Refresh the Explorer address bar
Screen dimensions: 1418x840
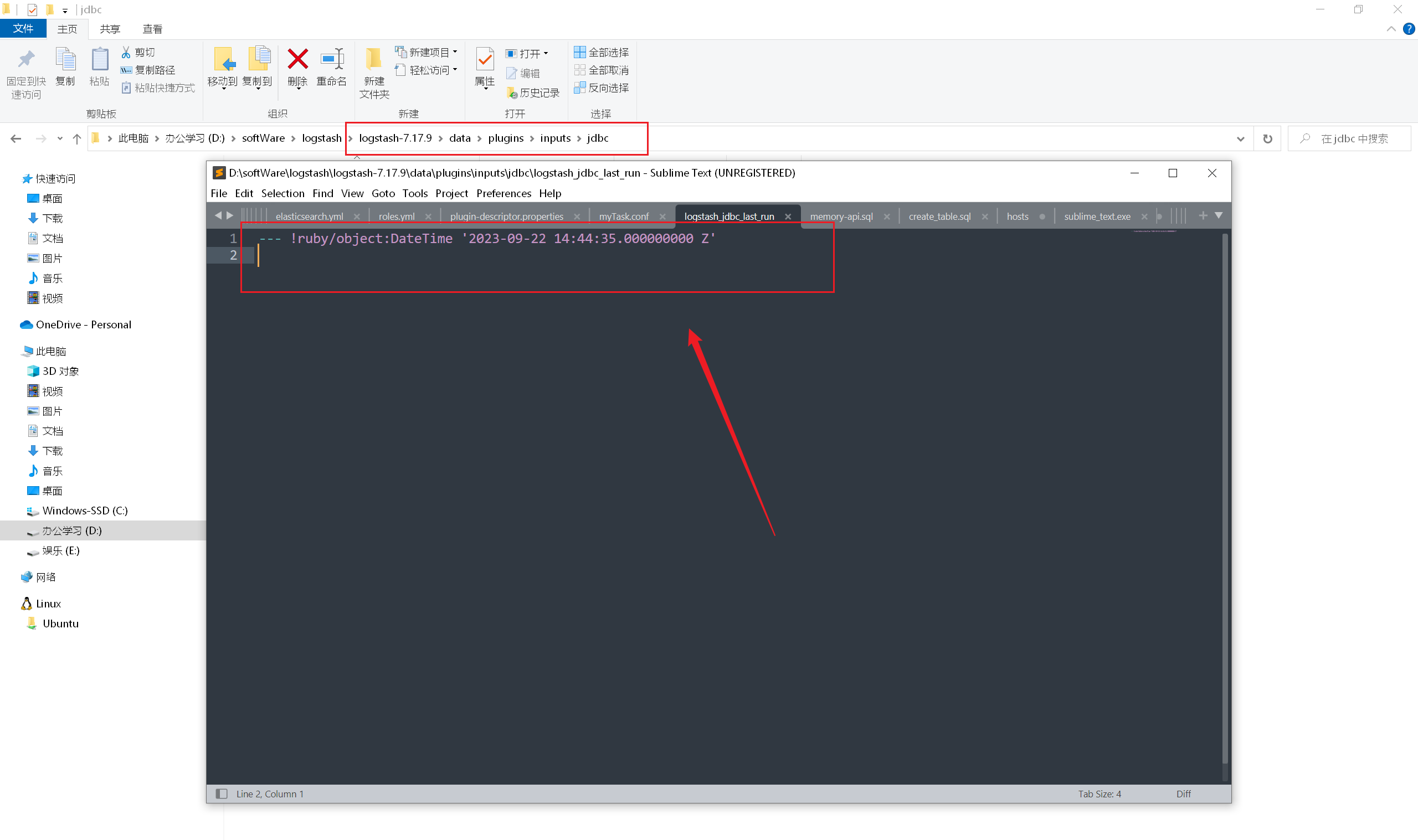tap(1267, 138)
